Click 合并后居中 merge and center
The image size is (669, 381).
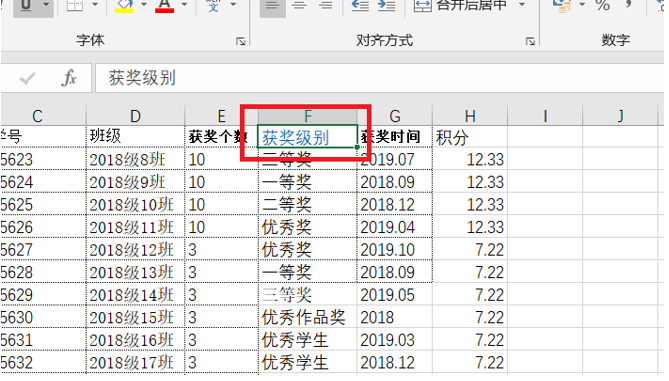[460, 6]
